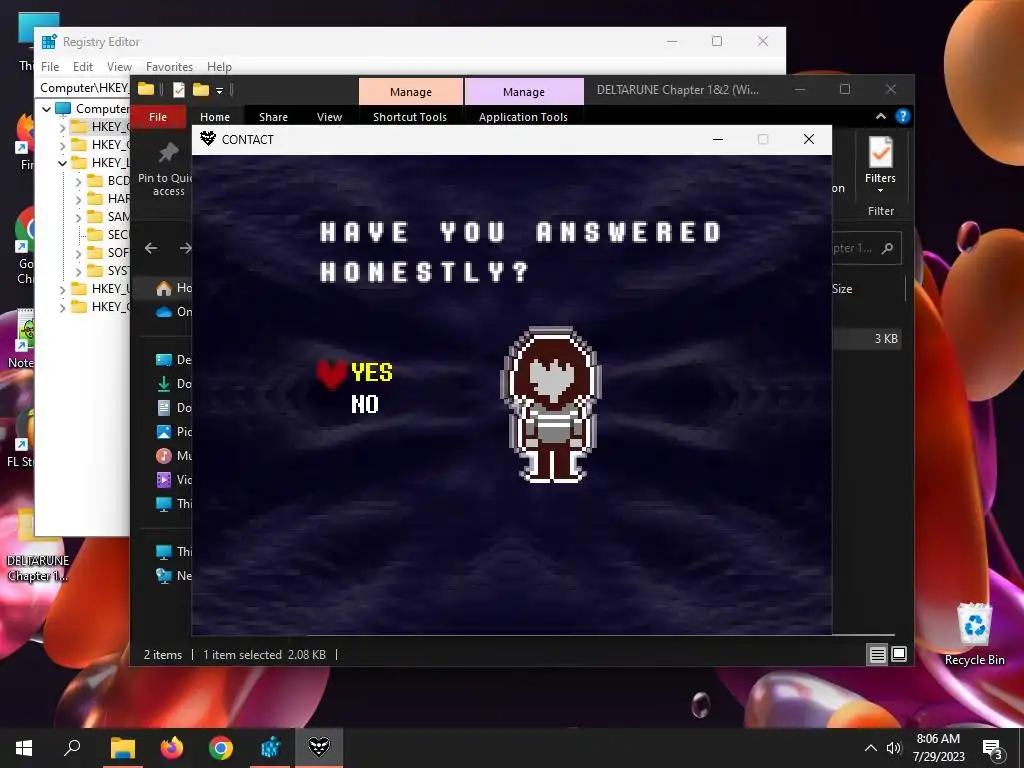Open the Application Tools tab
This screenshot has height=768, width=1024.
click(523, 117)
